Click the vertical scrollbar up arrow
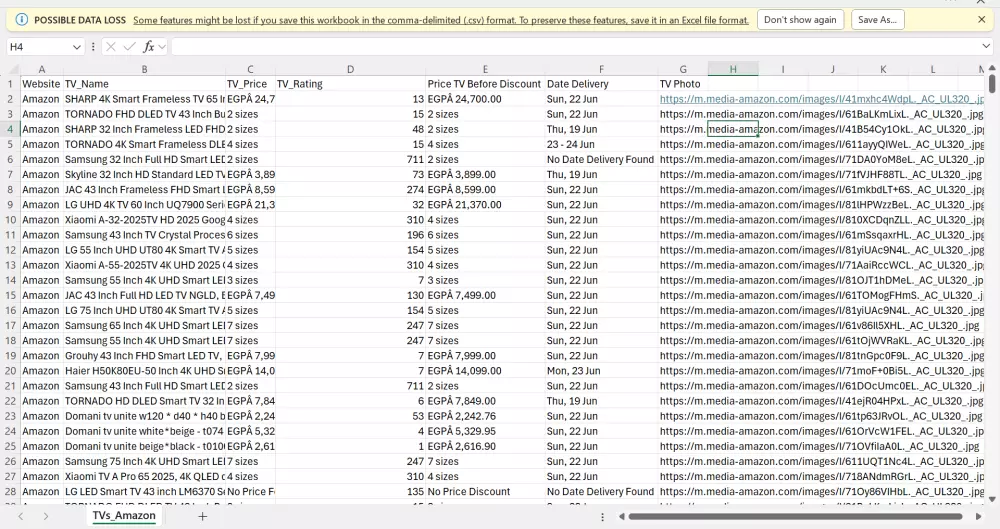Viewport: 1000px width, 529px height. point(992,68)
